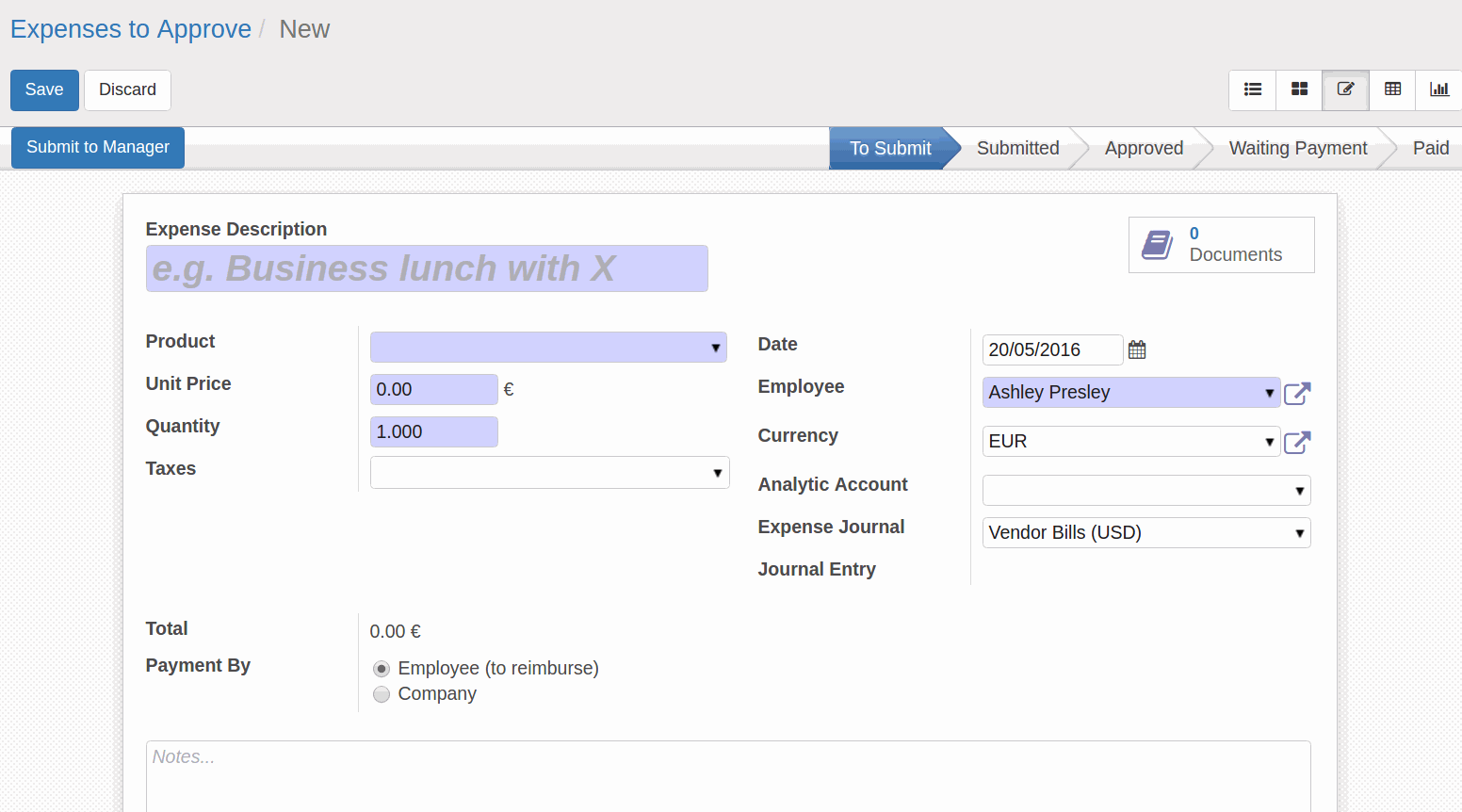This screenshot has height=812, width=1462.
Task: Open Employee record external link icon
Action: click(1297, 393)
